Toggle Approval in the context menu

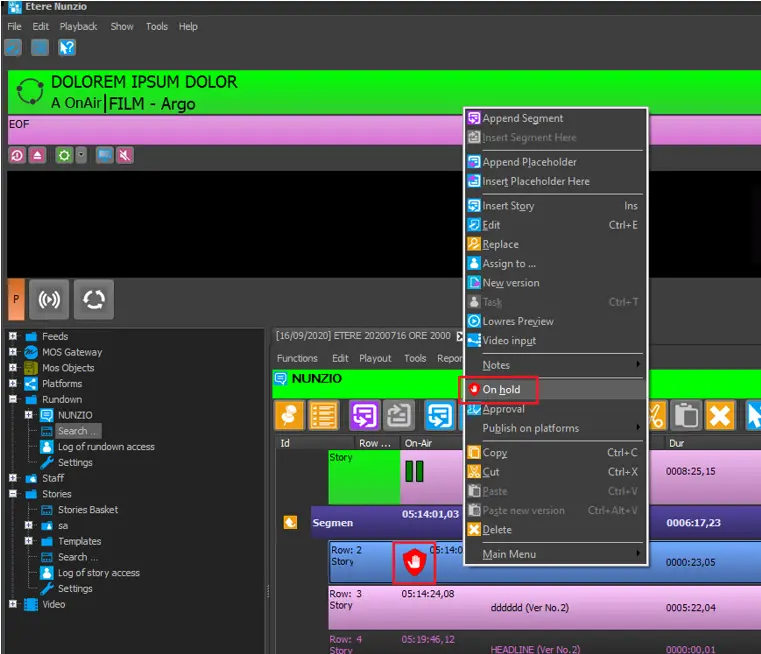tap(503, 409)
